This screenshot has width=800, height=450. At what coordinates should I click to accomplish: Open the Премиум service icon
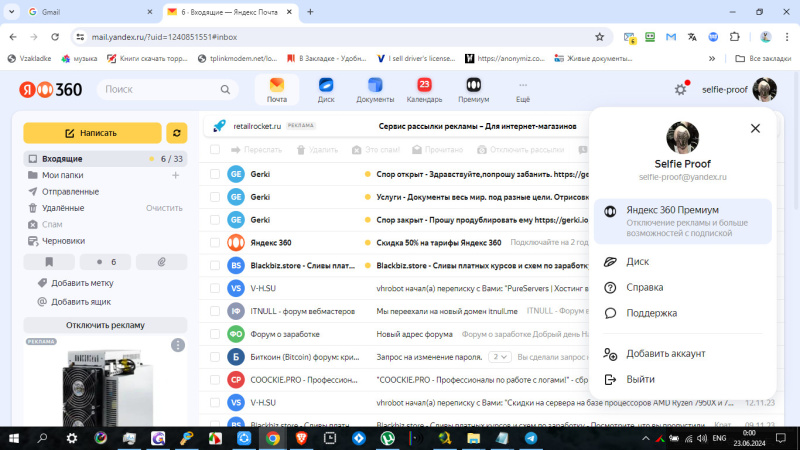[x=473, y=90]
